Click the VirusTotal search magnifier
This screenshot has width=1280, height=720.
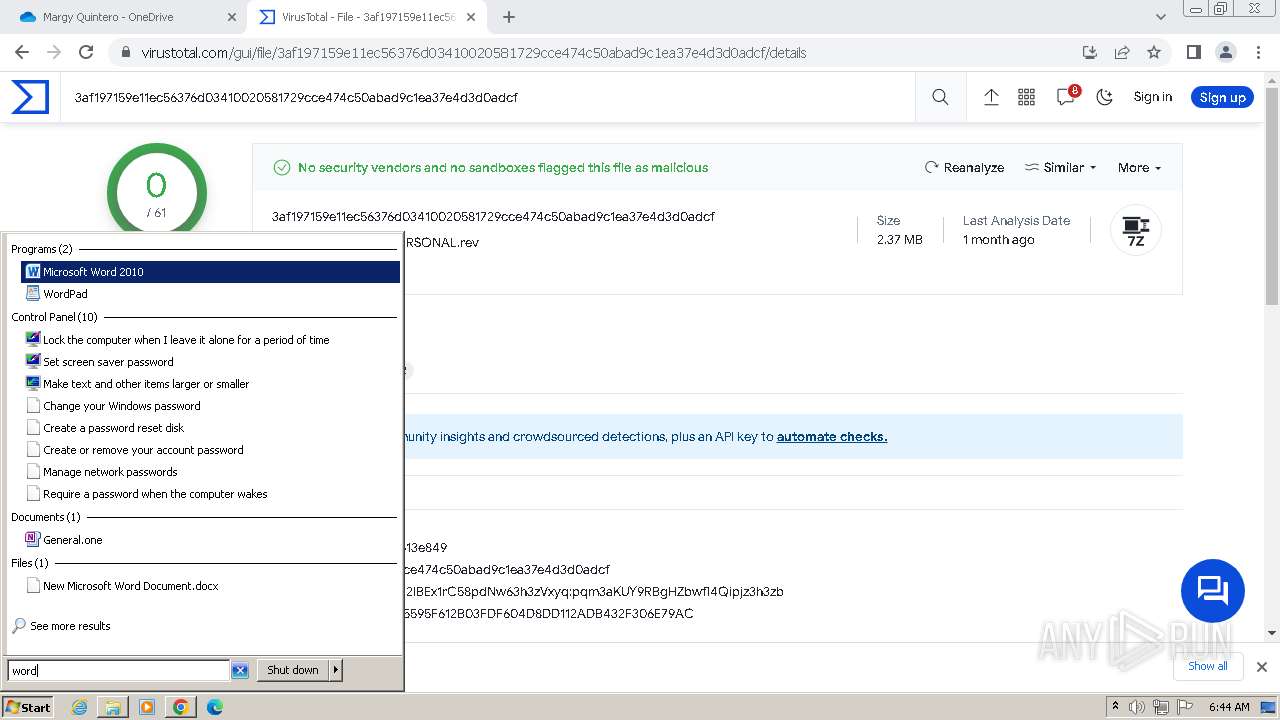(940, 97)
